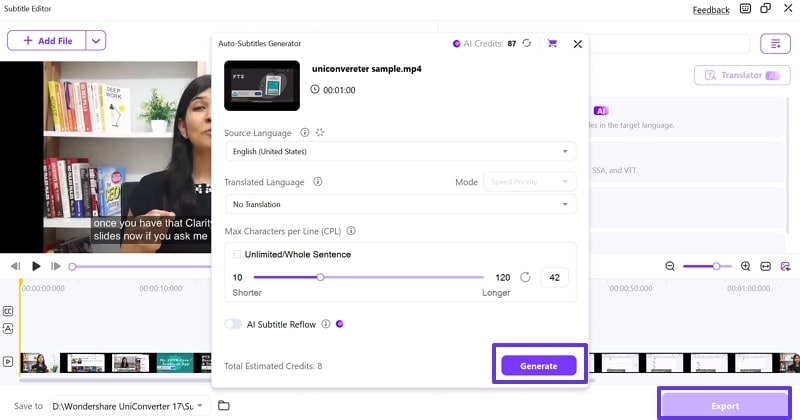Click the Max Characters per Line info icon
The image size is (800, 420).
(351, 231)
